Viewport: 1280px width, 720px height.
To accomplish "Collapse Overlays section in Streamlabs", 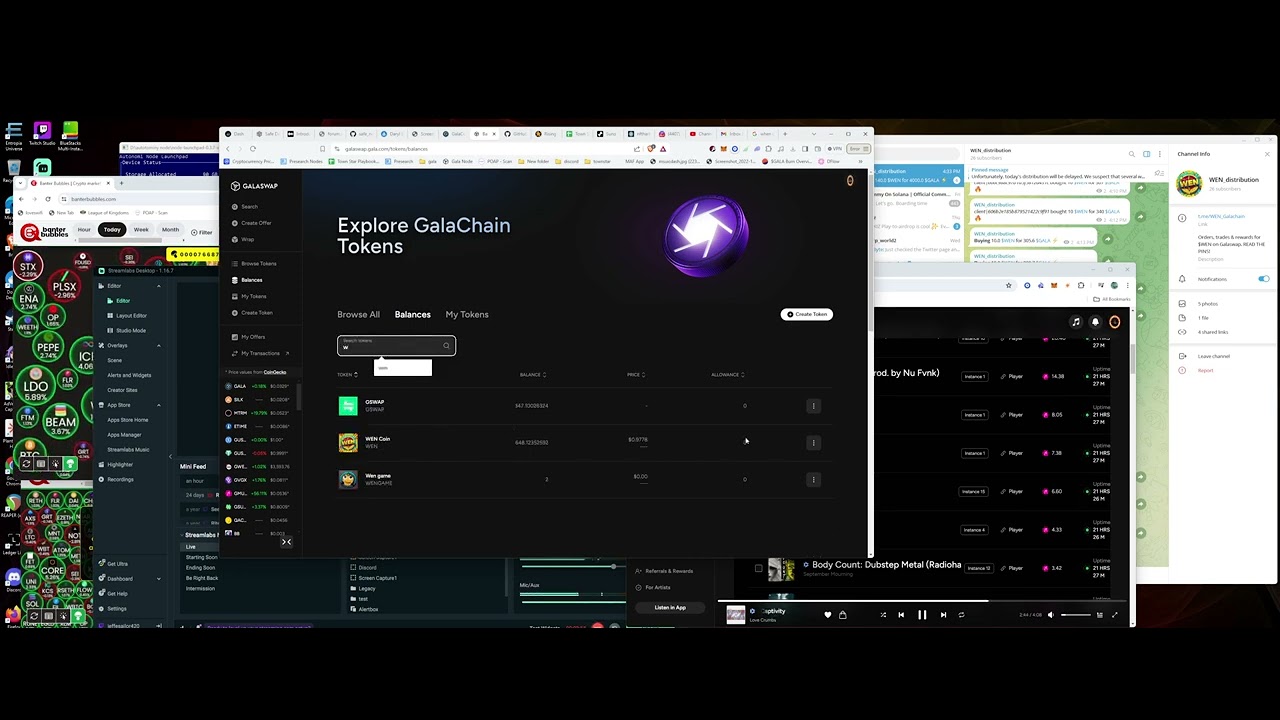I will pyautogui.click(x=158, y=345).
